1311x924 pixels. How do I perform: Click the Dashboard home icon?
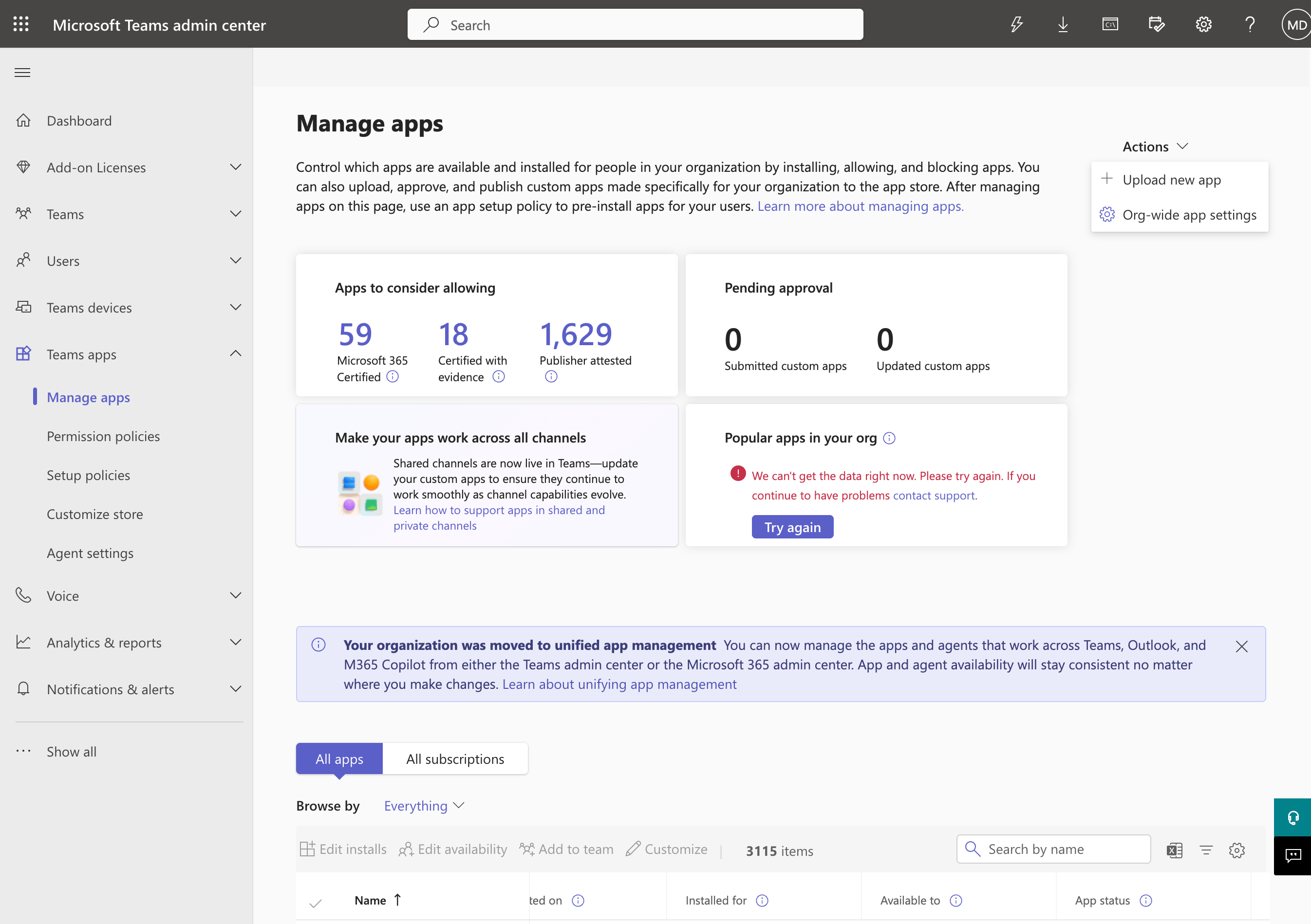click(x=23, y=120)
